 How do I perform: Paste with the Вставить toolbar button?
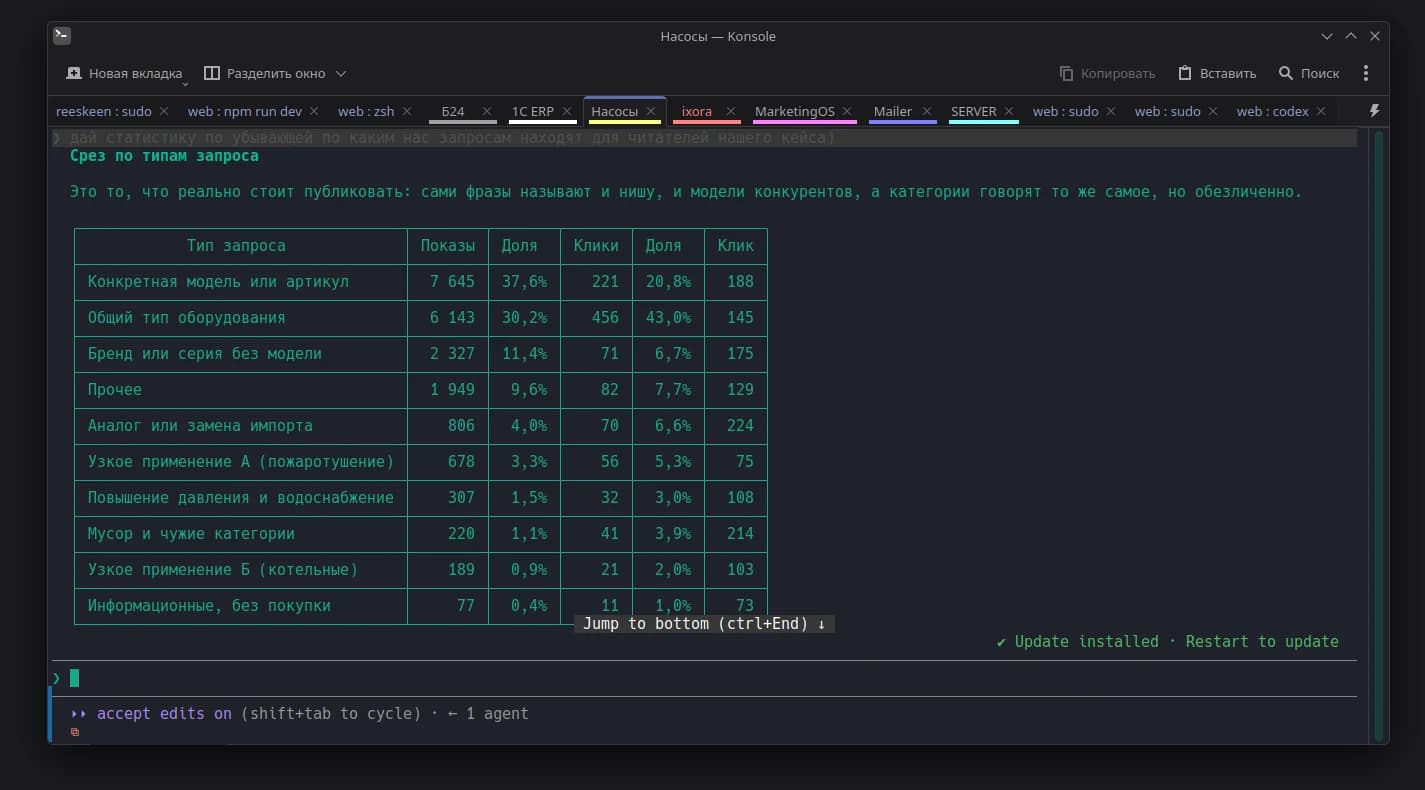pos(1217,73)
